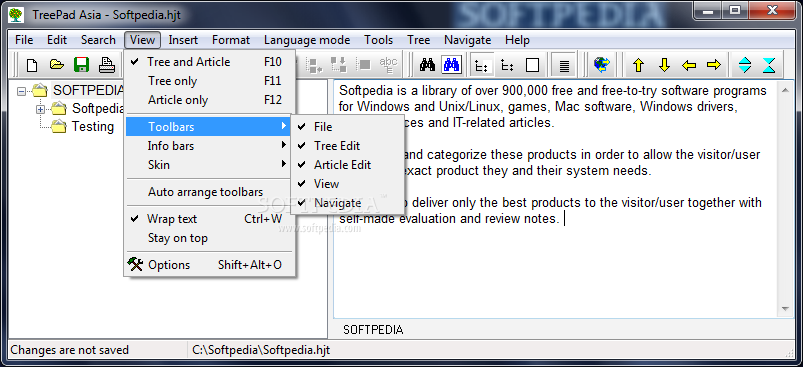
Task: Open the Search menu
Action: point(98,40)
